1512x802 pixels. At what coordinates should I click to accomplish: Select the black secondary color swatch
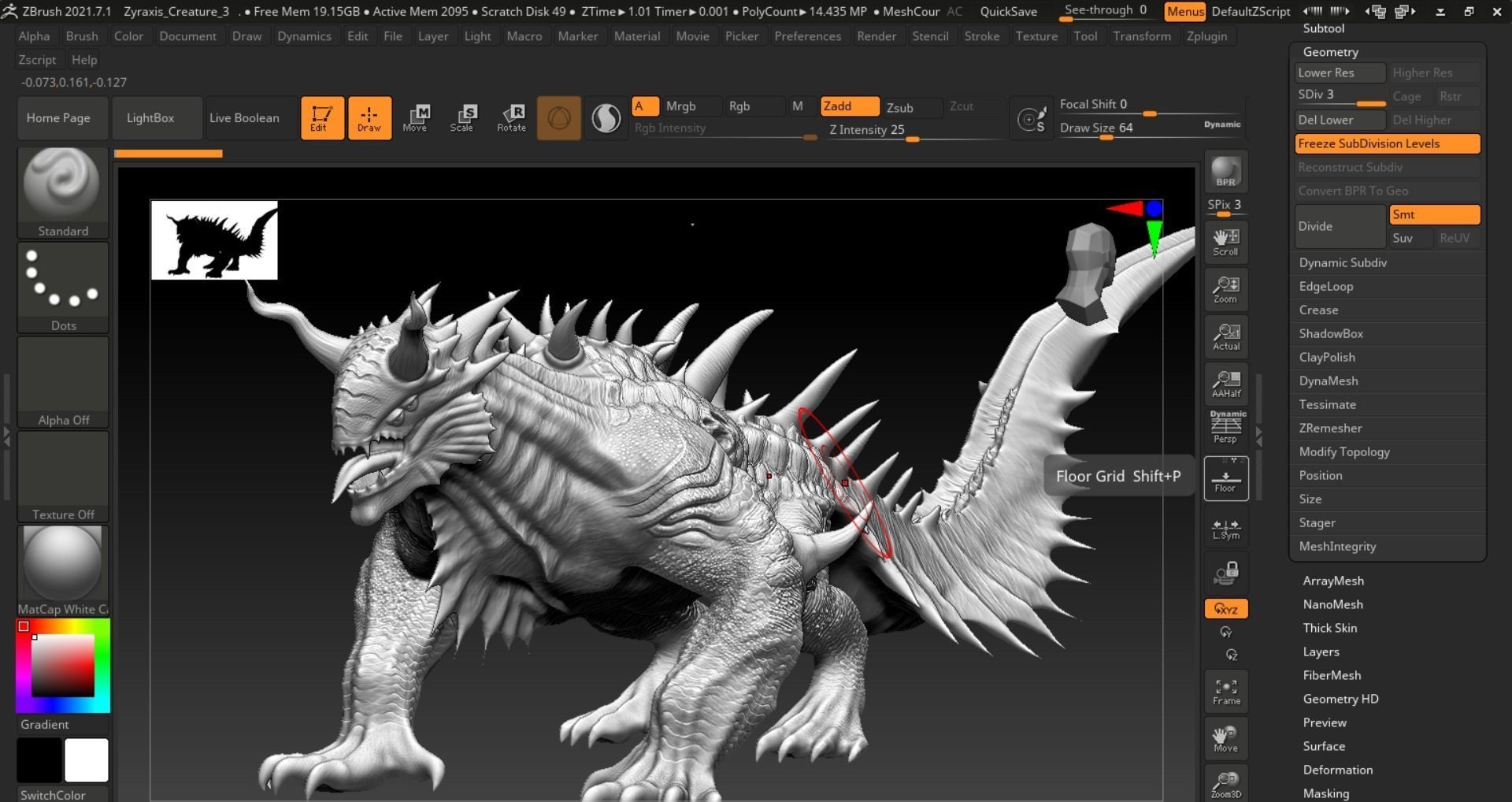[x=39, y=759]
